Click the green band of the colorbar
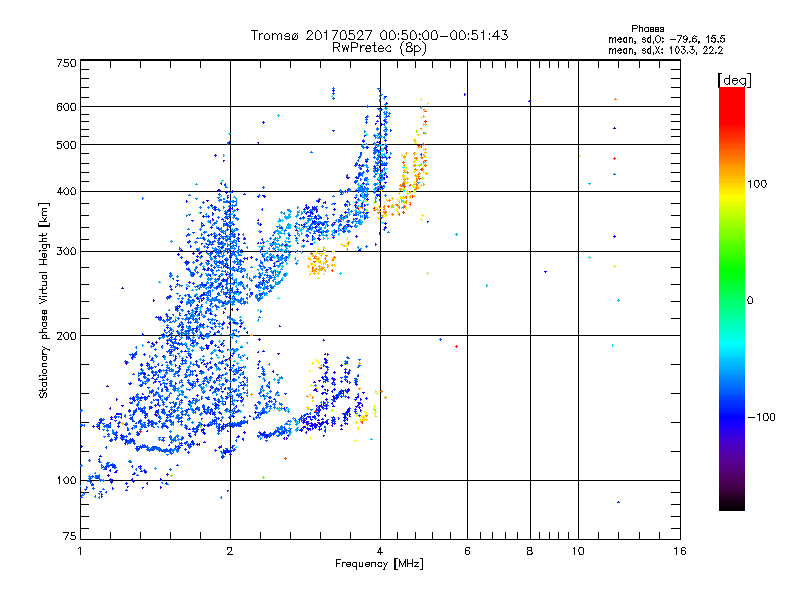The width and height of the screenshot is (800, 600). click(x=732, y=268)
